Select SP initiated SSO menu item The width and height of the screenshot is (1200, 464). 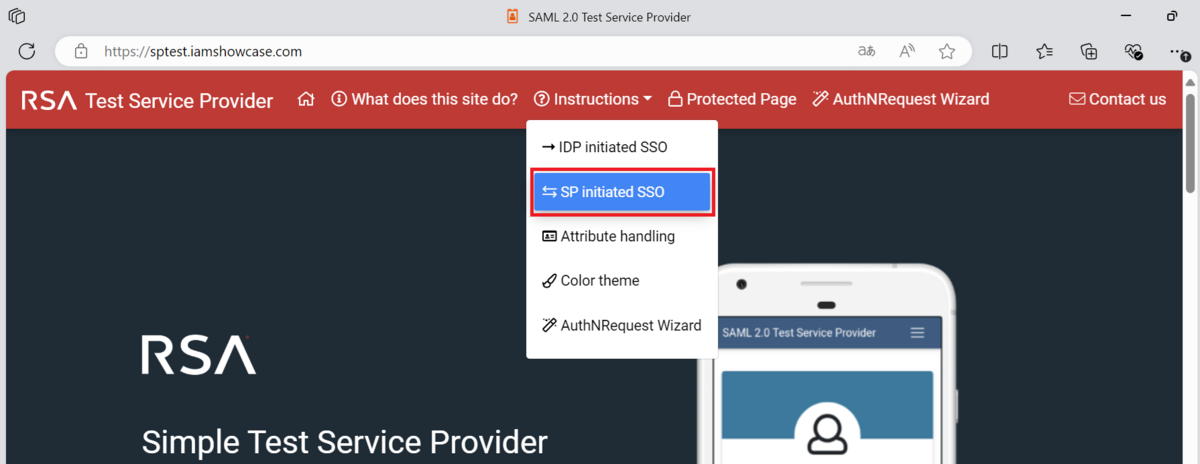[x=622, y=192]
